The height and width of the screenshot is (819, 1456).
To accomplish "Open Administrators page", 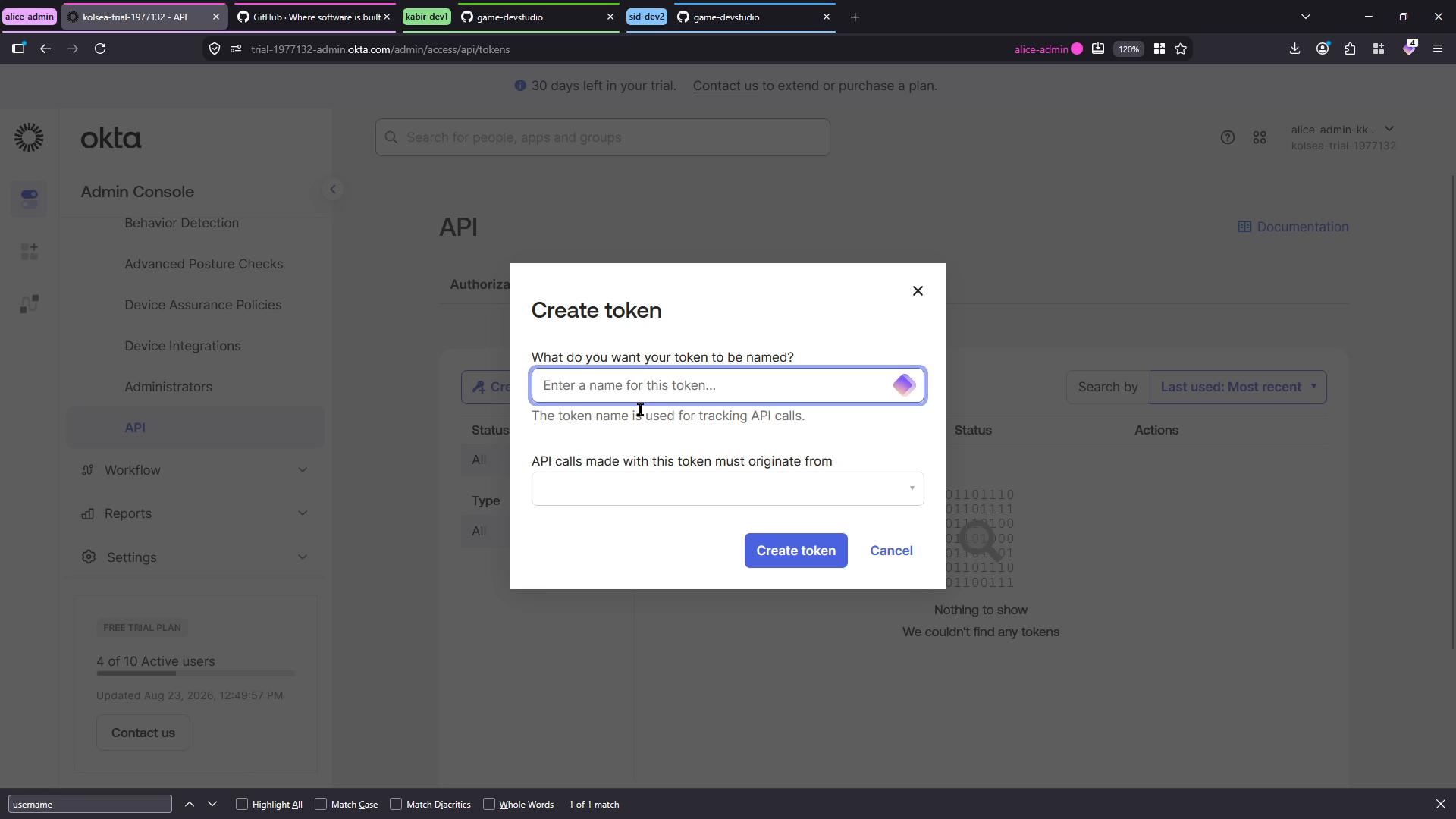I will (x=168, y=387).
